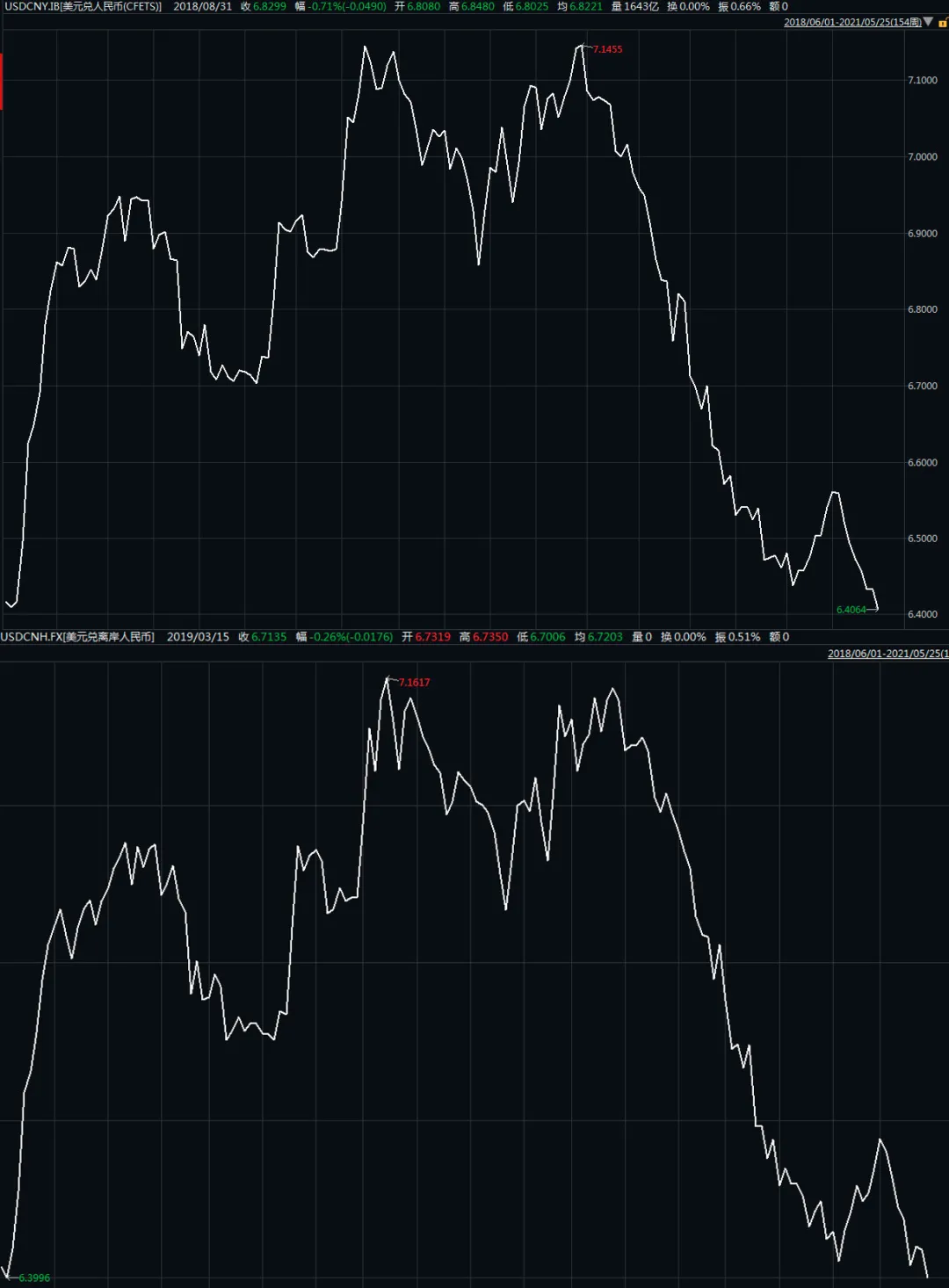Screen dimensions: 949x1288
Task: Click the lower chart high price 6.7350
Action: click(490, 637)
